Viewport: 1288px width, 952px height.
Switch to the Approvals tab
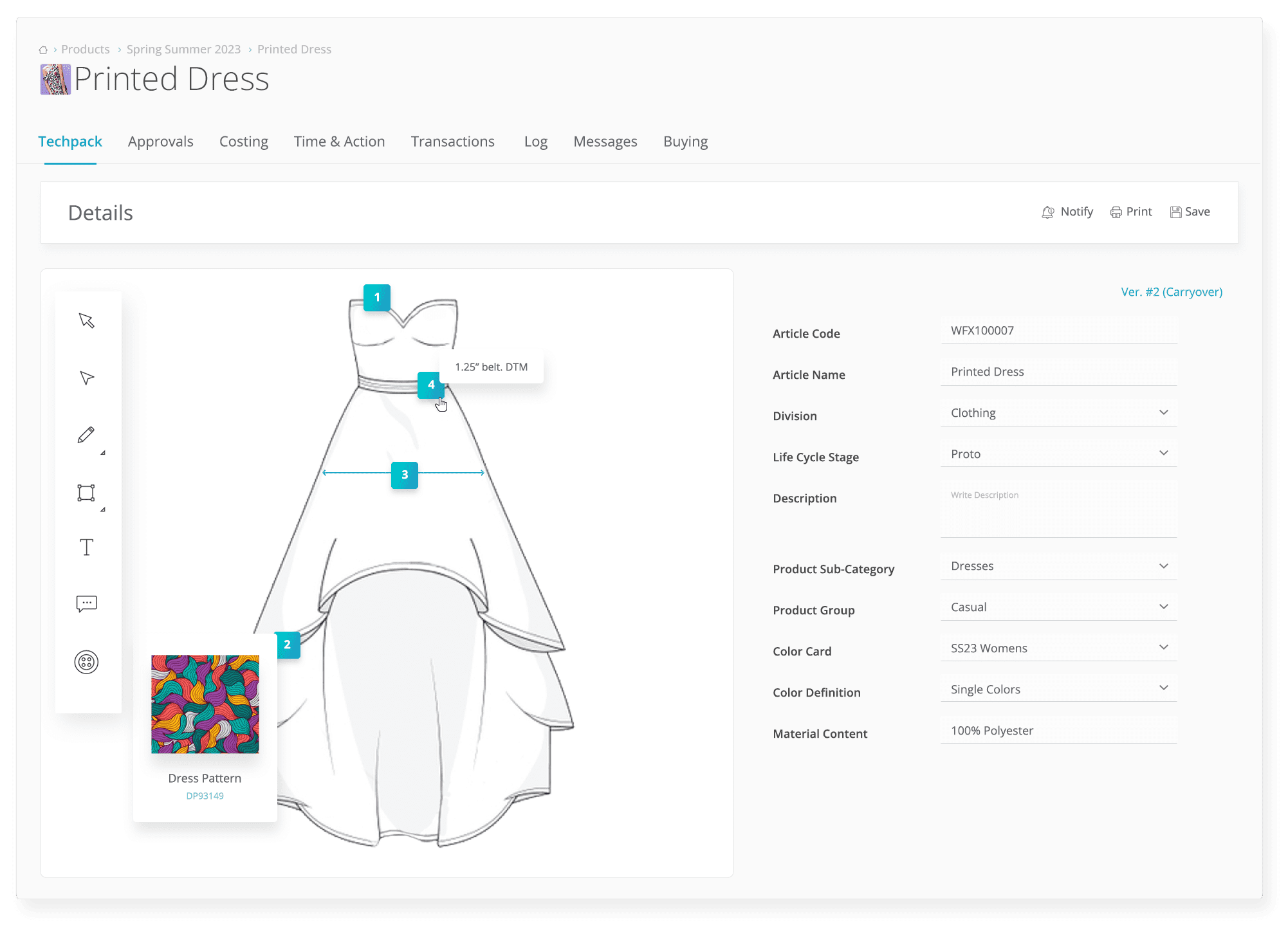(161, 141)
